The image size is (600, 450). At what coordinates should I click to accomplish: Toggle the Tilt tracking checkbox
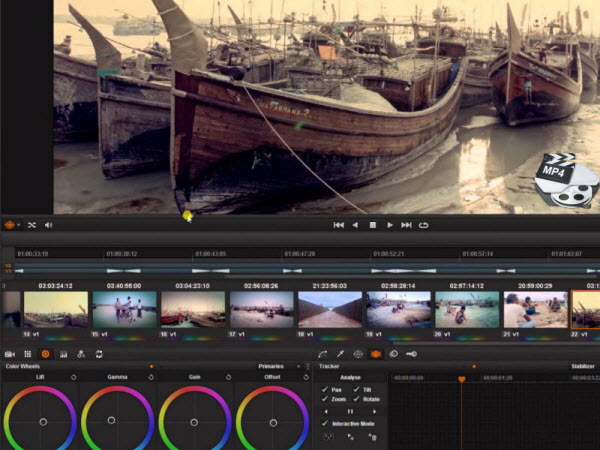[357, 389]
